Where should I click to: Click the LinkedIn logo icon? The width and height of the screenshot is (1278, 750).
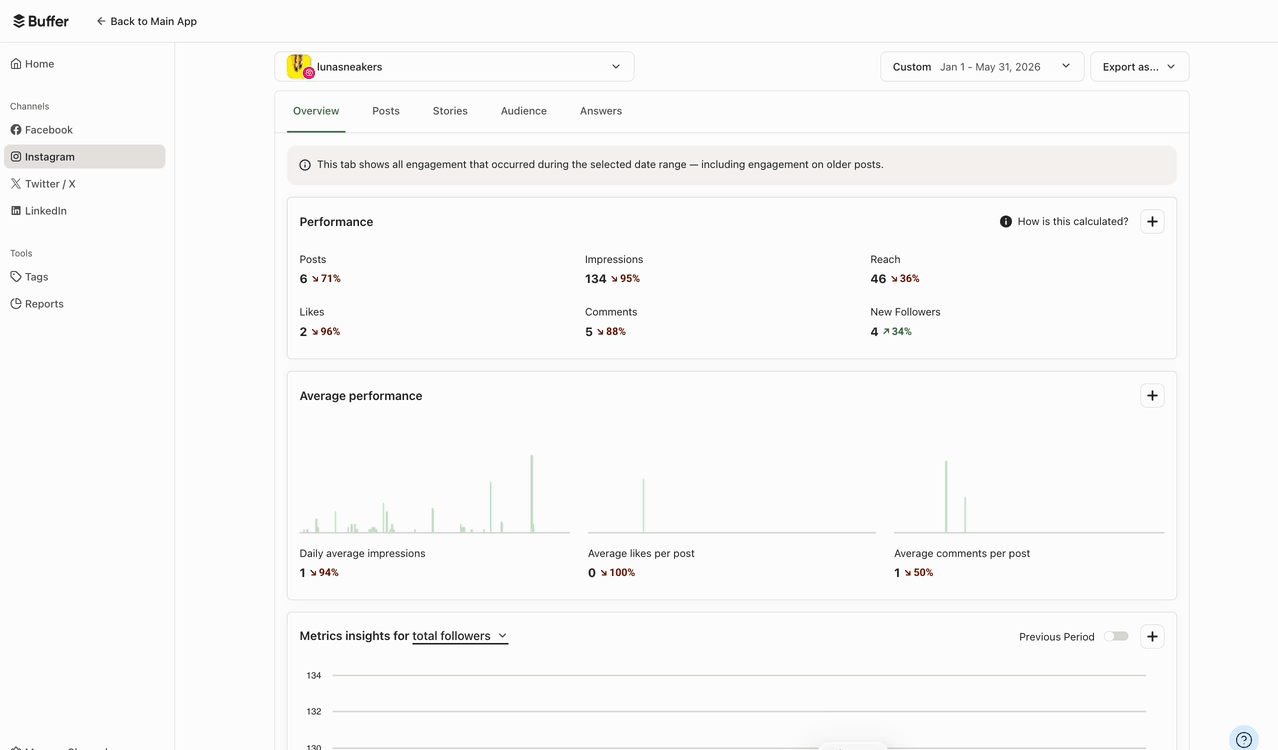pyautogui.click(x=16, y=211)
